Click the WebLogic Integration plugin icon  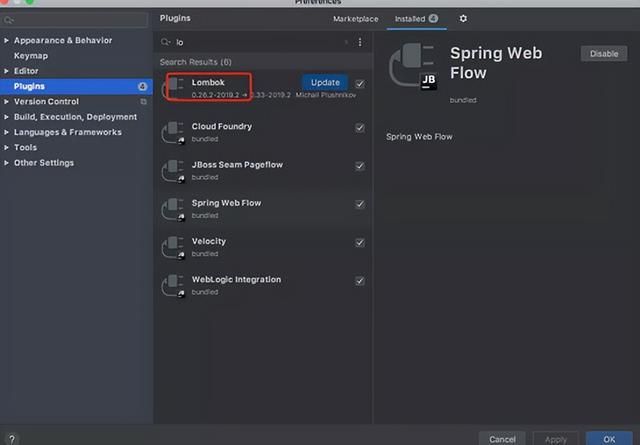point(175,285)
